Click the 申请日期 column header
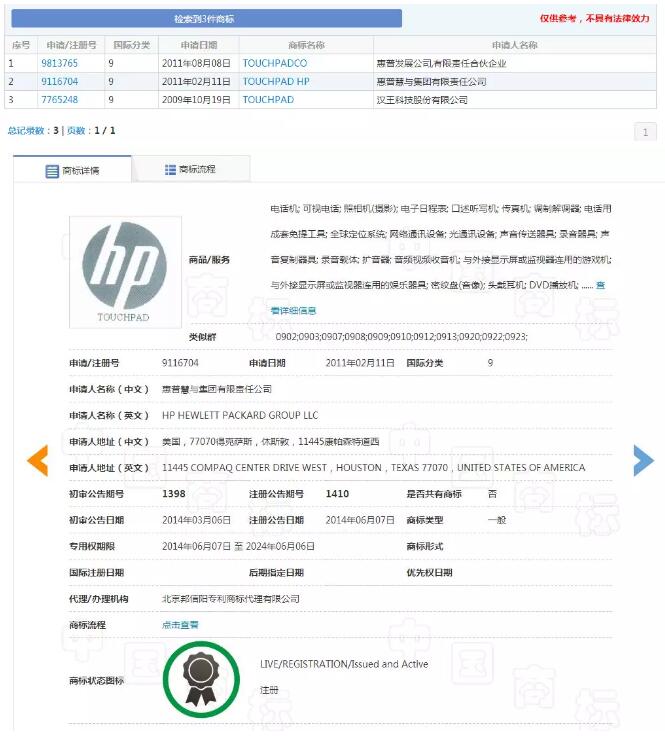 [x=199, y=45]
